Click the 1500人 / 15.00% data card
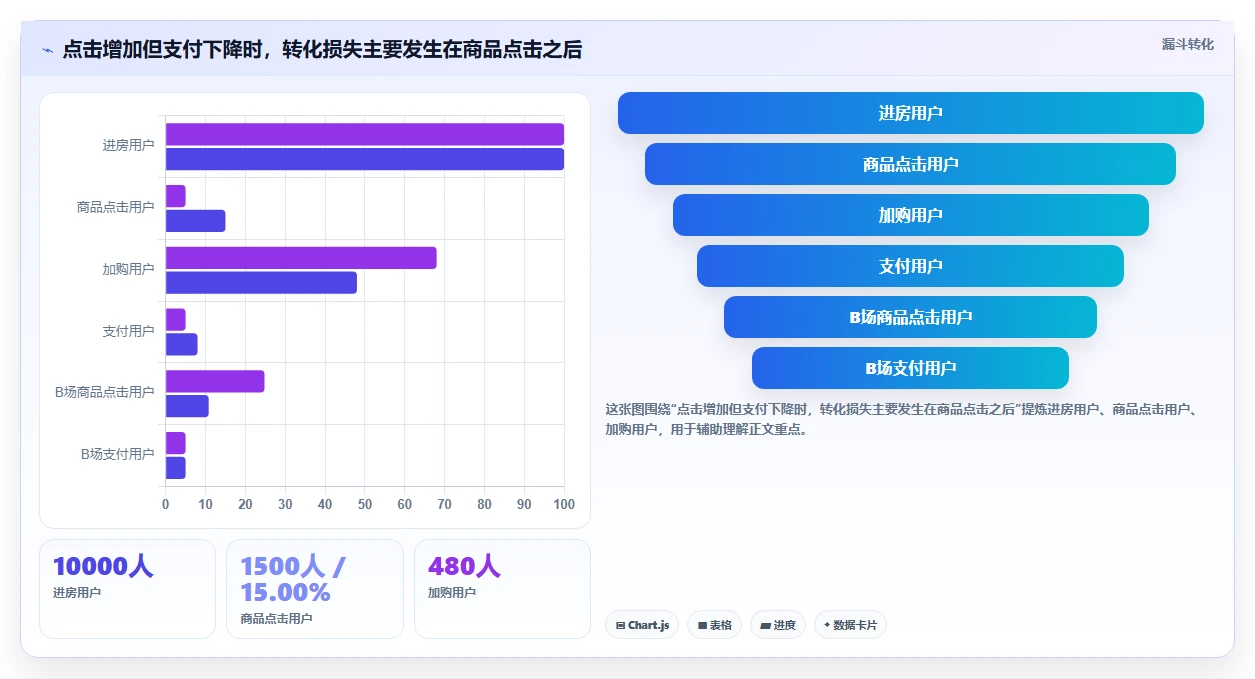Screen dimensions: 1255x679 pos(315,589)
